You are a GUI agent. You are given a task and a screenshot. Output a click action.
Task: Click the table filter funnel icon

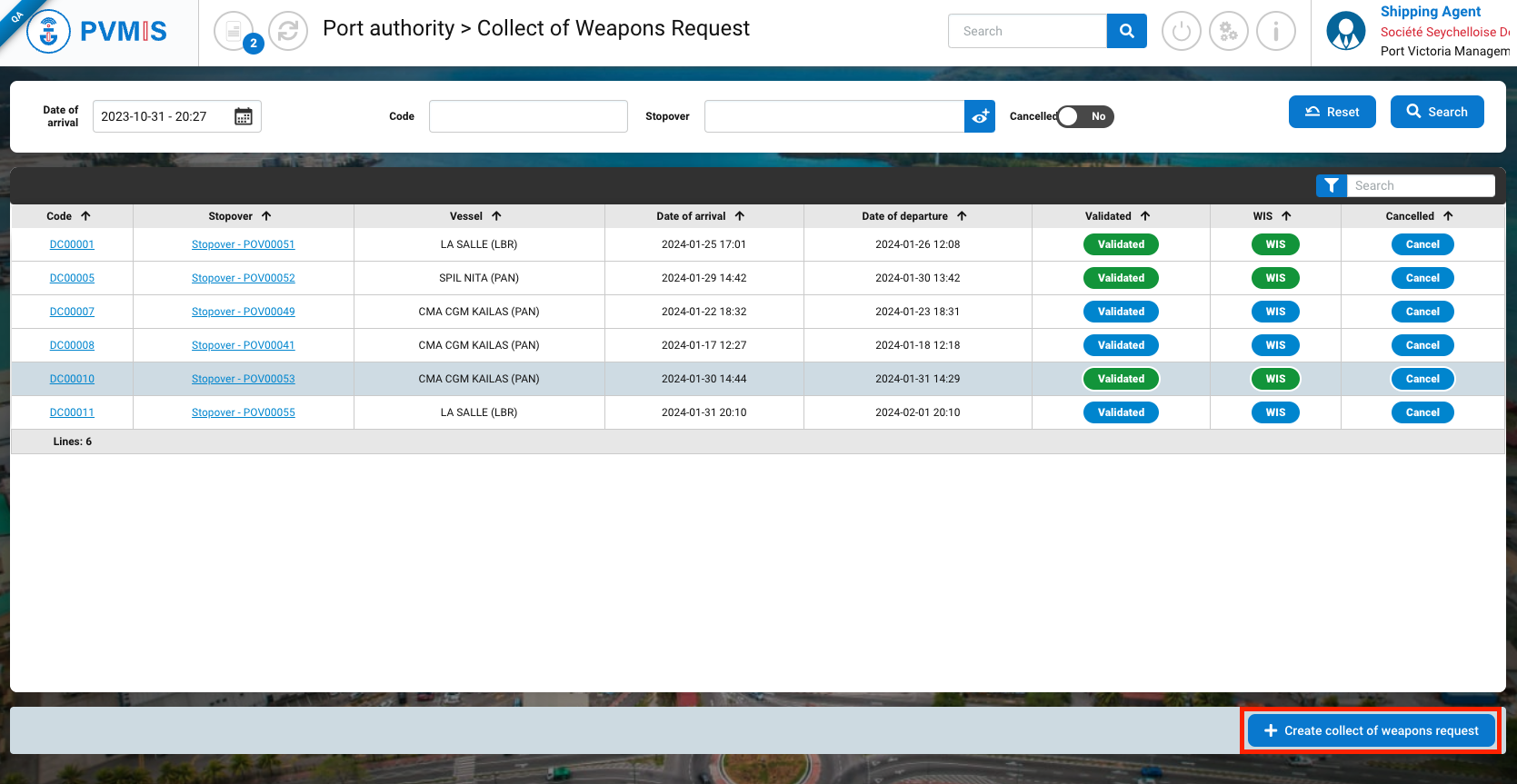coord(1331,185)
